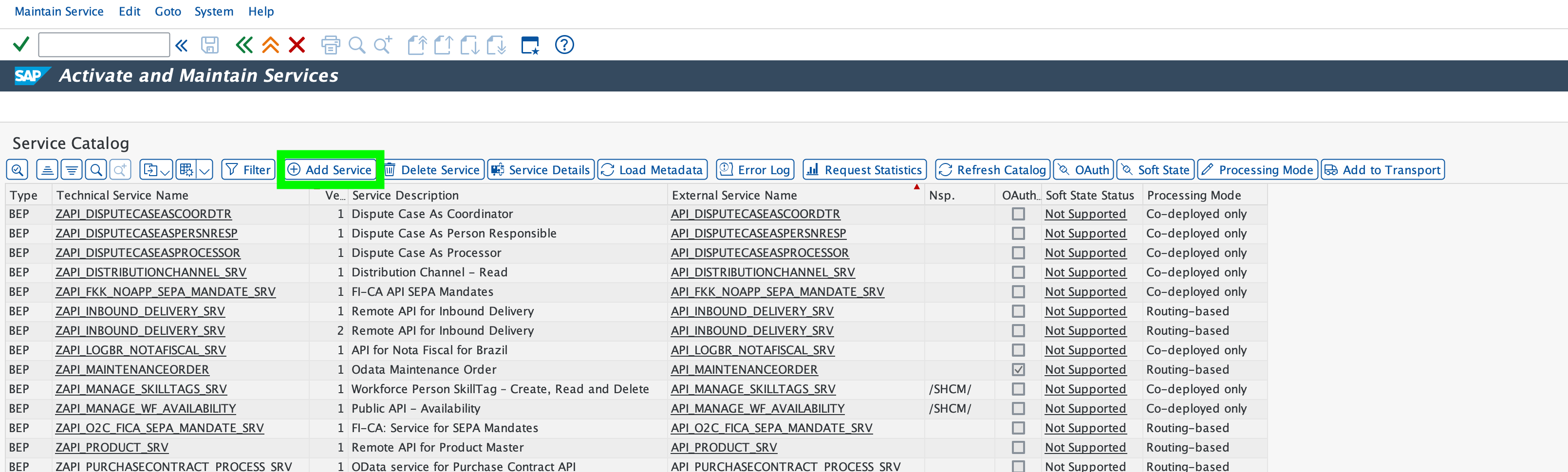Open the System menu
This screenshot has height=472, width=1568.
[214, 12]
